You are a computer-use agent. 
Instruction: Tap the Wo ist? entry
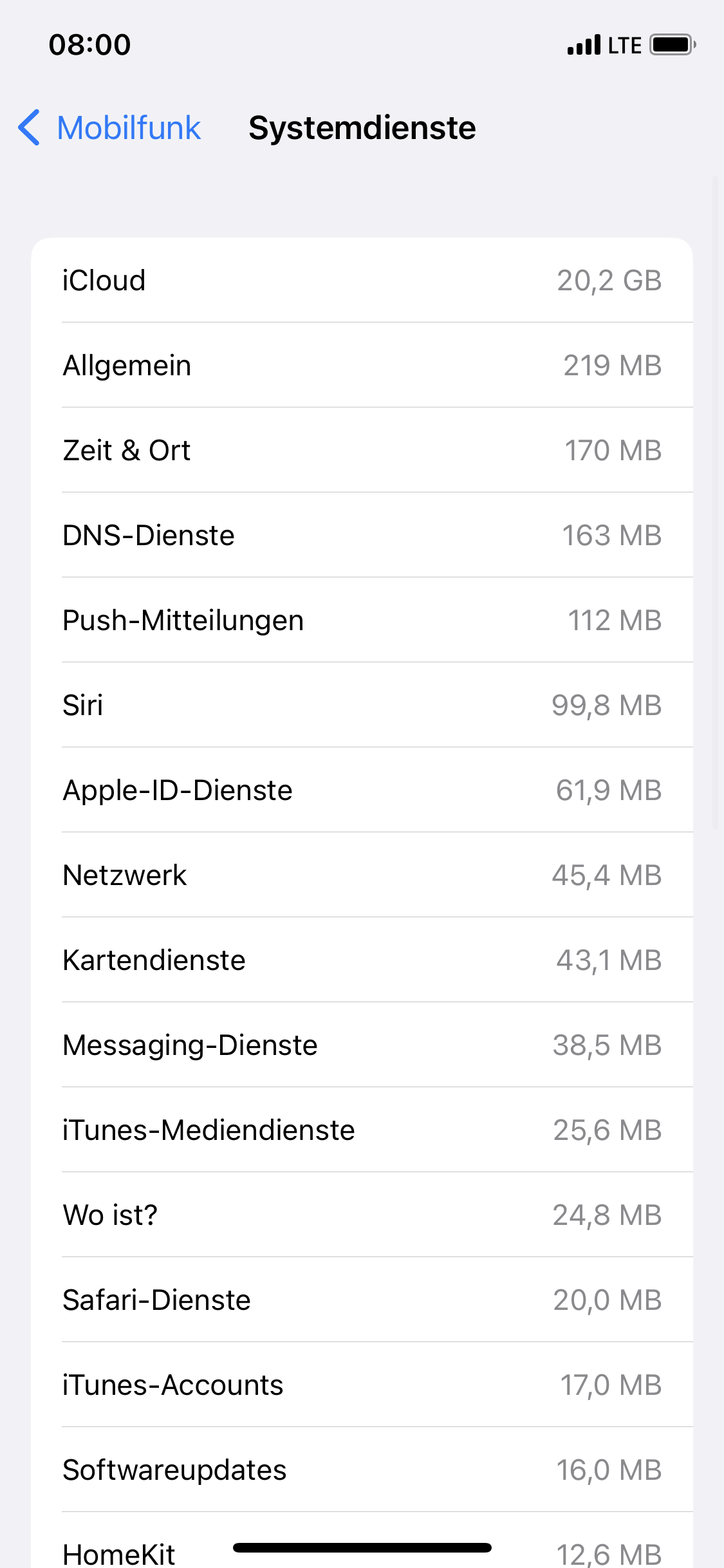pos(362,1215)
